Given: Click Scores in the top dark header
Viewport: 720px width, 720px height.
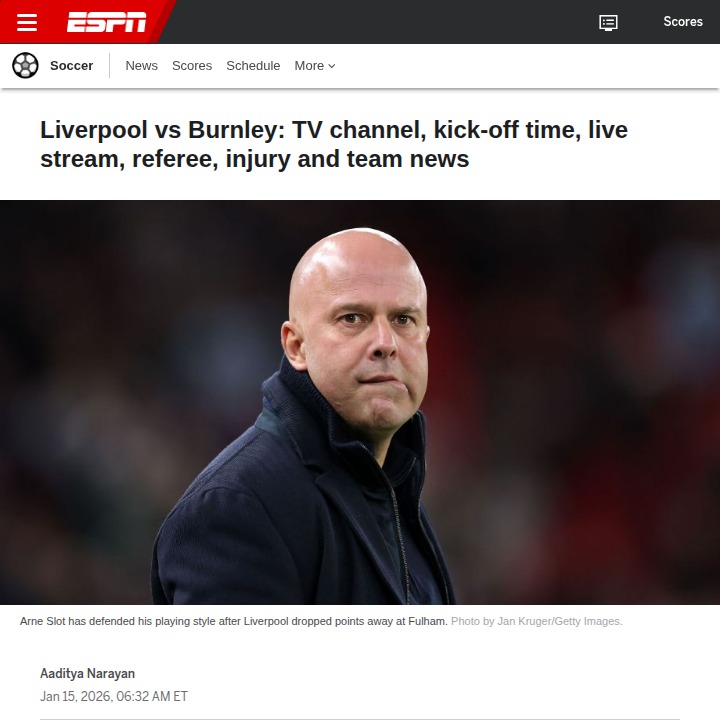Looking at the screenshot, I should [682, 22].
